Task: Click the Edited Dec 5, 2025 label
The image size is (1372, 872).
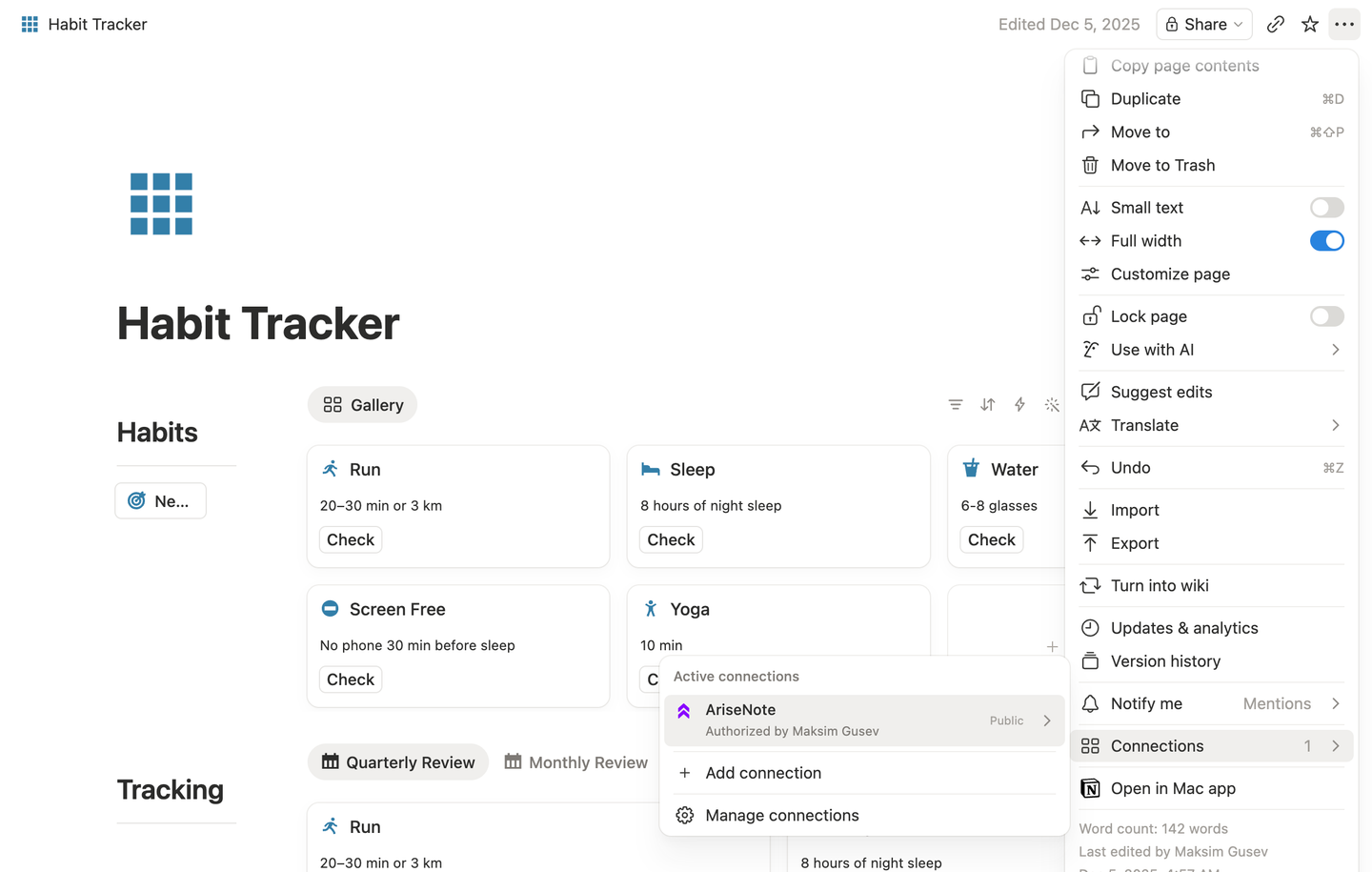Action: (x=1069, y=25)
